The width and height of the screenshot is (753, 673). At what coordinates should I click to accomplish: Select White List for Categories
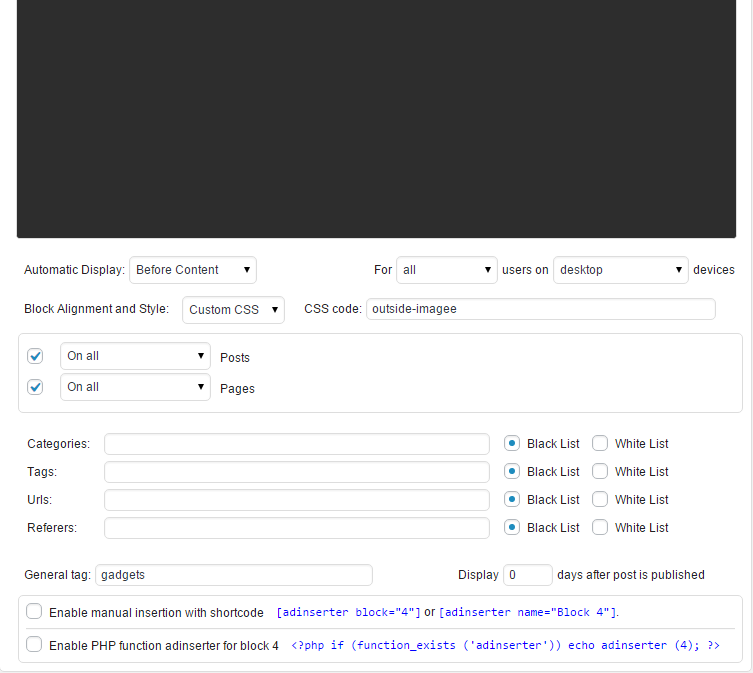pos(600,443)
